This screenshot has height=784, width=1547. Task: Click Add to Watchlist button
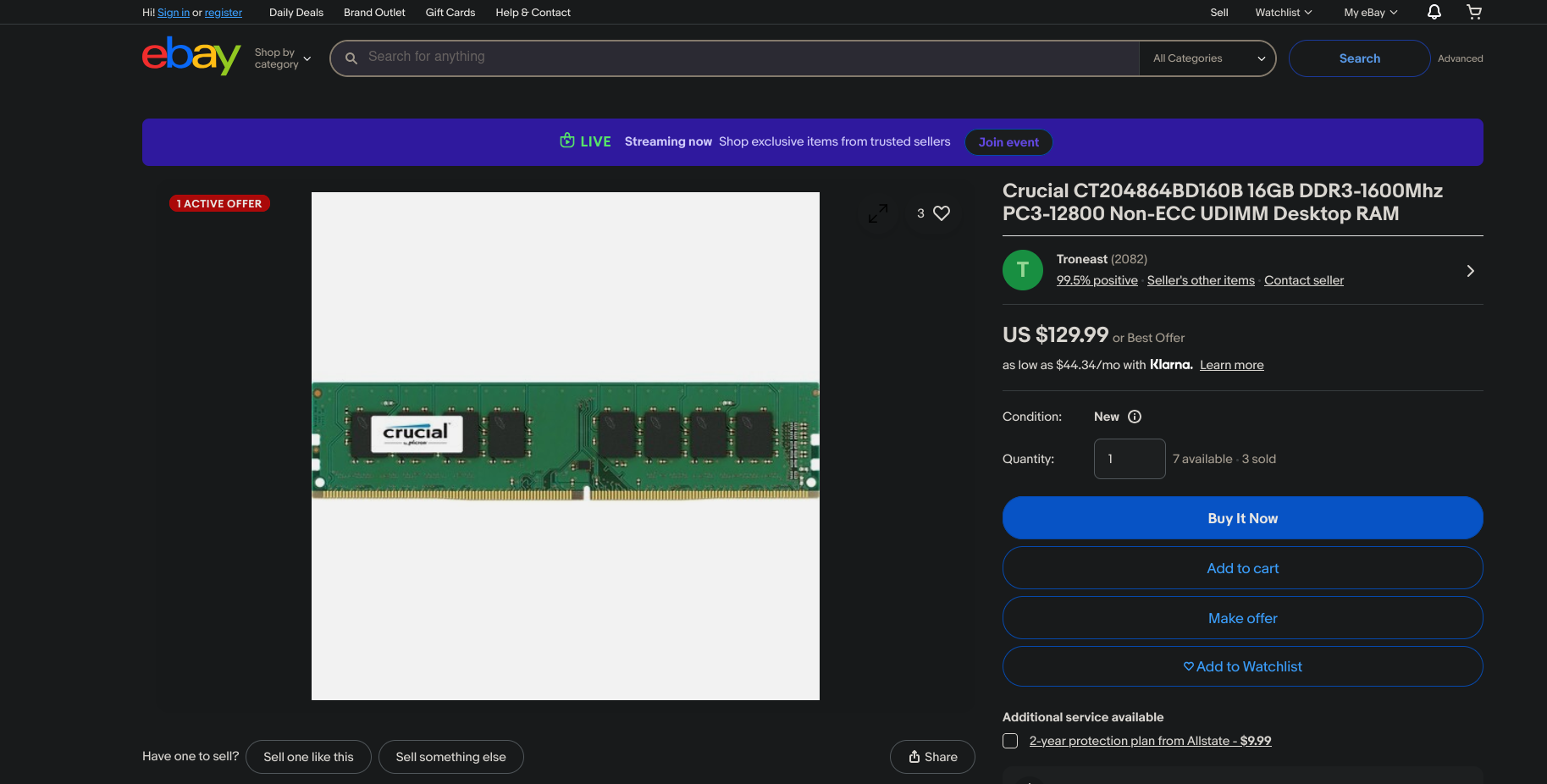(x=1243, y=666)
